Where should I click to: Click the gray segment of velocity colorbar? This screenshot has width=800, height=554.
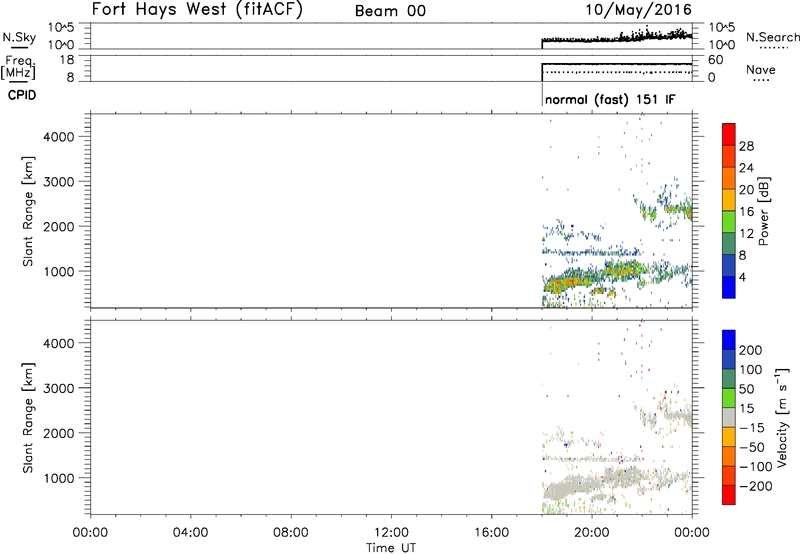tap(729, 418)
